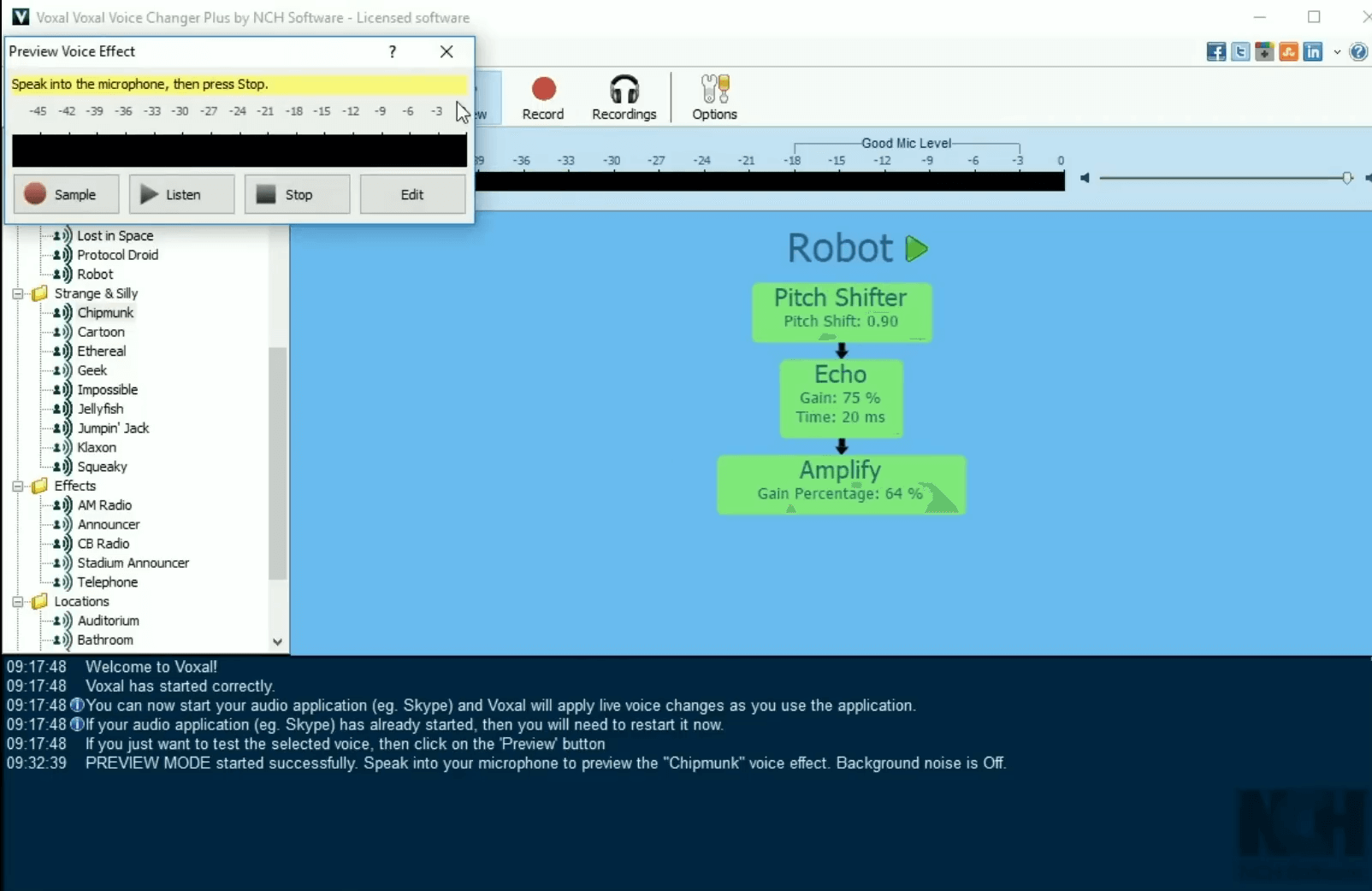Click the Edit button in preview dialog

click(x=412, y=195)
